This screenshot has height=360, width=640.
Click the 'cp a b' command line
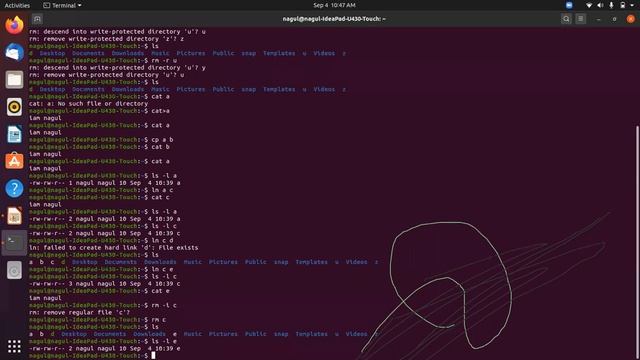(101, 140)
